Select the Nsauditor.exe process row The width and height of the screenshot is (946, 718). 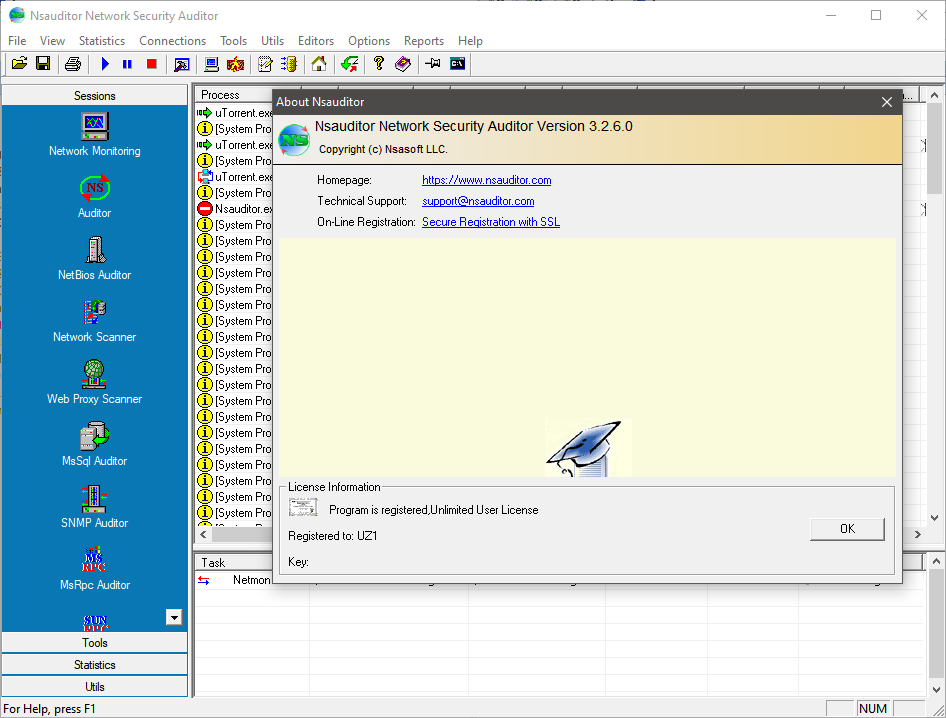tap(235, 209)
